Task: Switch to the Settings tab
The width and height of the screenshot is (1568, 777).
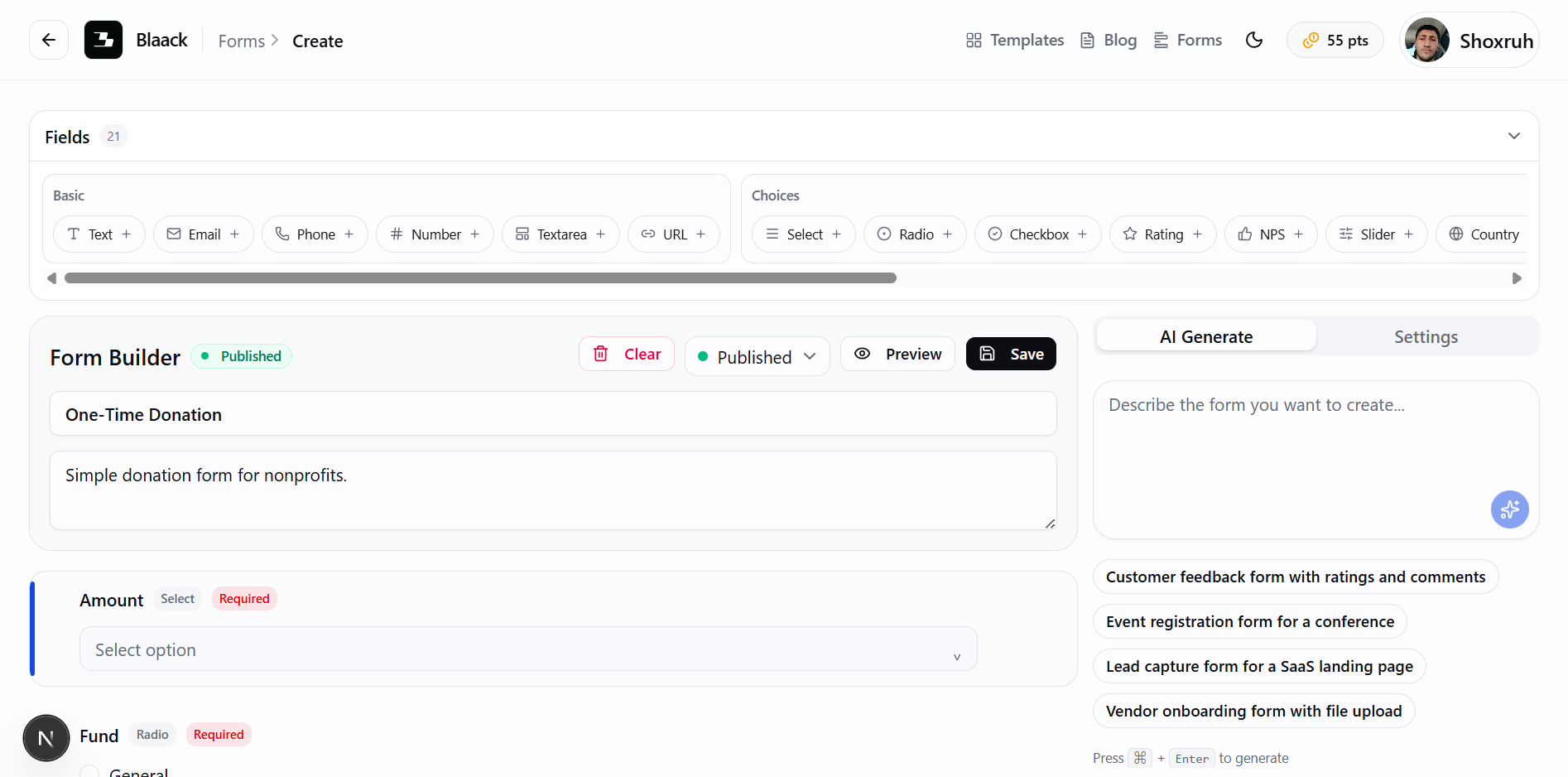Action: (x=1426, y=336)
